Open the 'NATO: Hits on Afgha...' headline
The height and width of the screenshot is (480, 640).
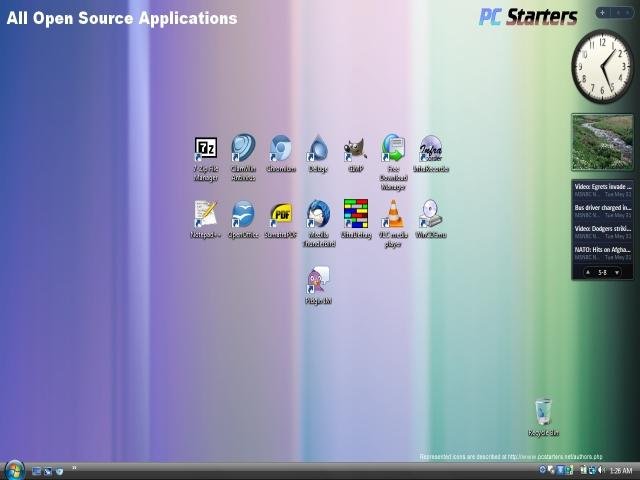(603, 249)
